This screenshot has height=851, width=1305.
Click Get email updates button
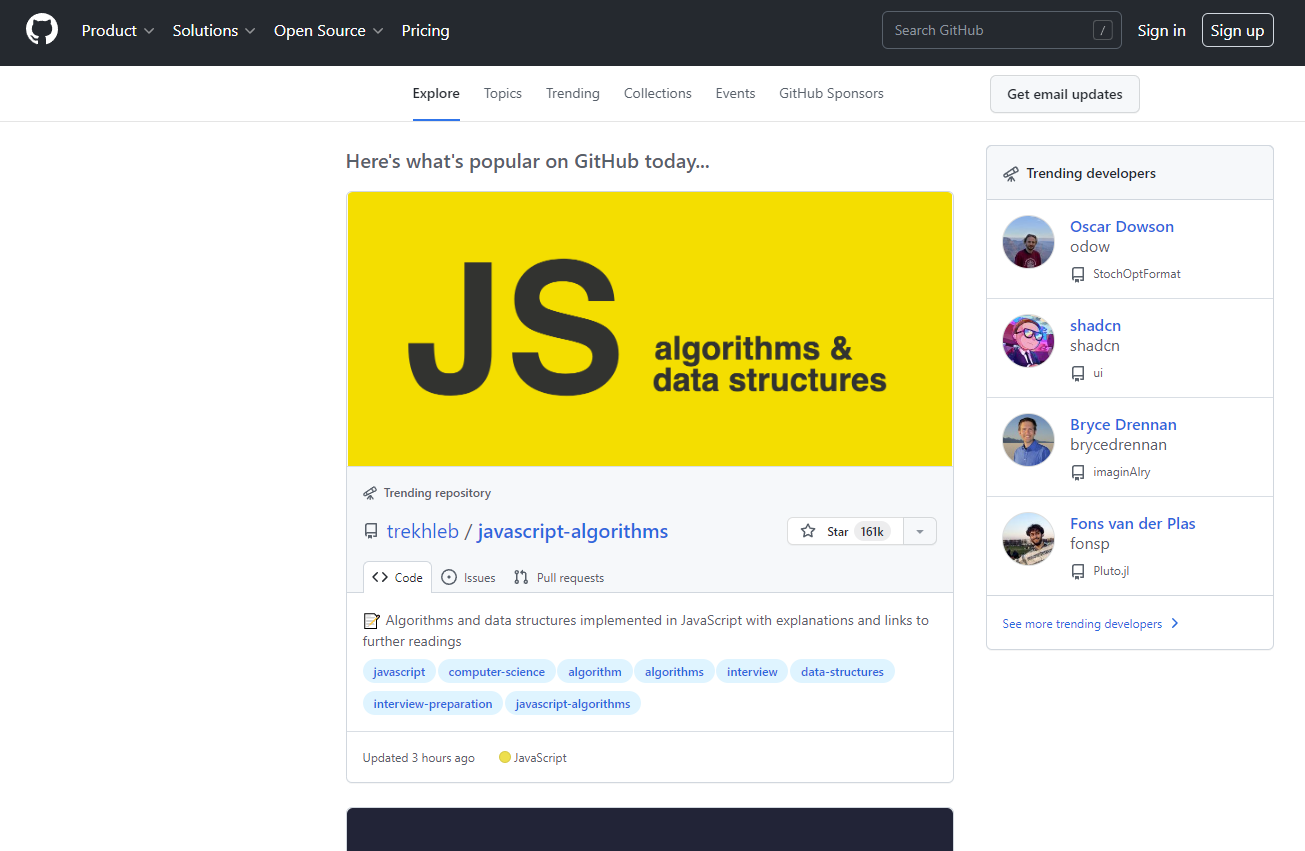[x=1065, y=94]
